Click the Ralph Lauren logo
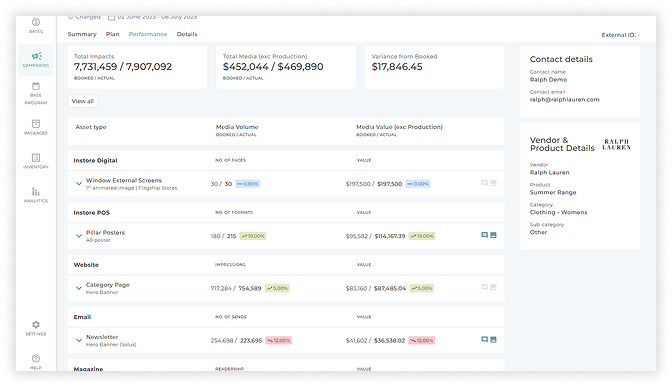Viewport: 672px width, 387px height. coord(617,144)
